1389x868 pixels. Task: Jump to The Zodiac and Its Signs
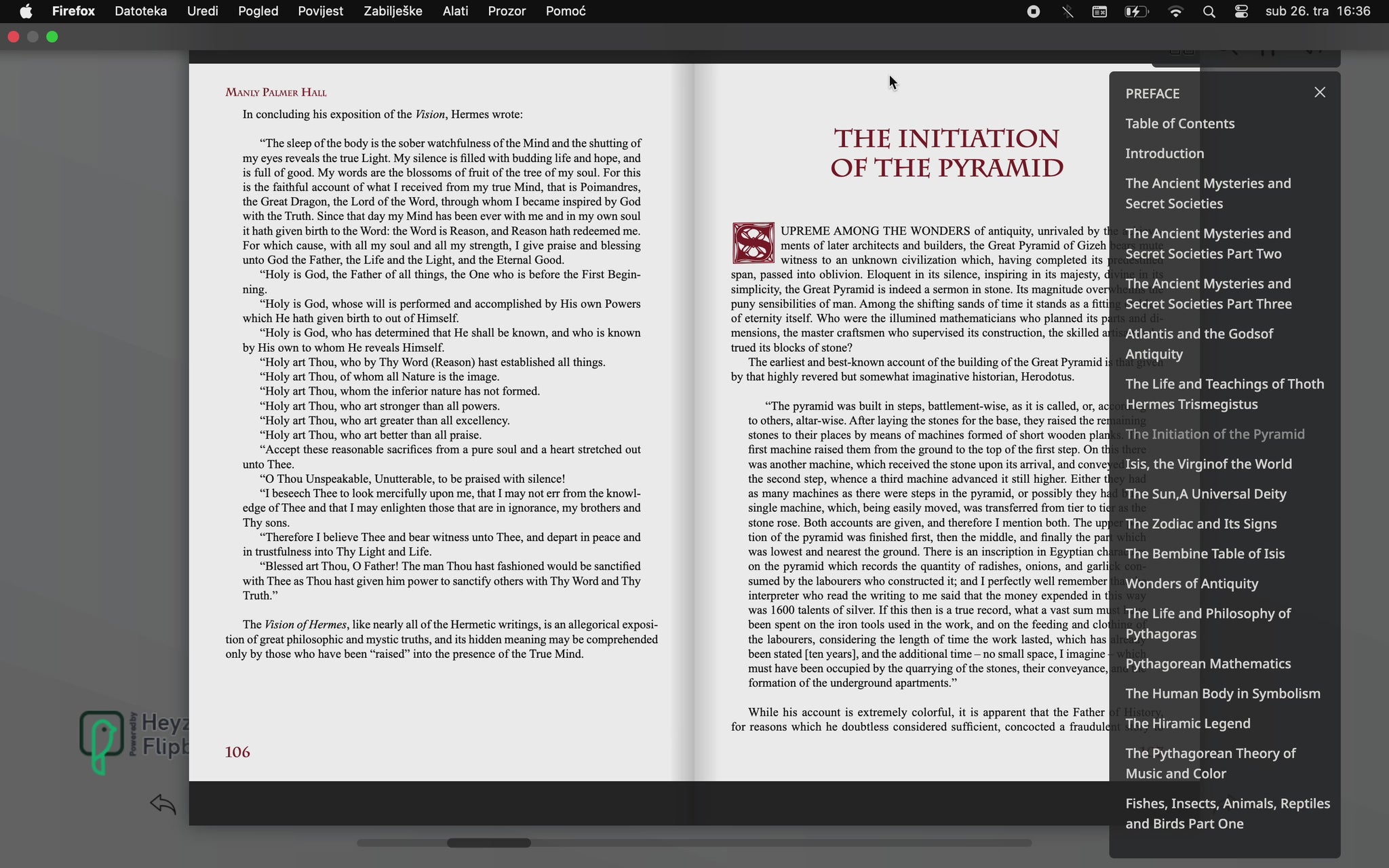click(1200, 524)
